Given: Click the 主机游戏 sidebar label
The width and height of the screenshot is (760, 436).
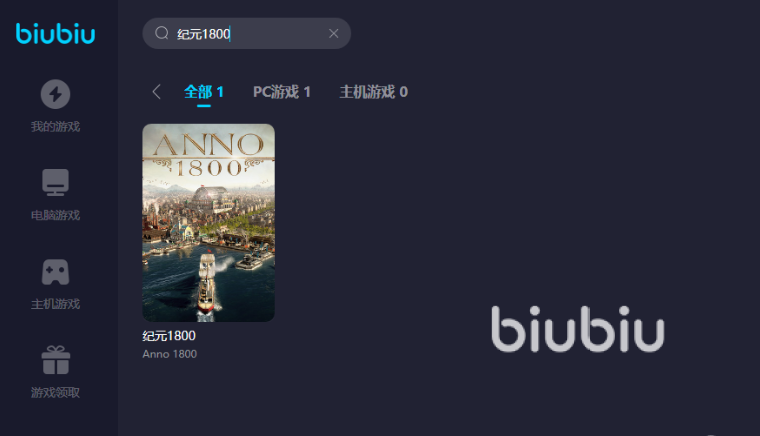Looking at the screenshot, I should (55, 304).
